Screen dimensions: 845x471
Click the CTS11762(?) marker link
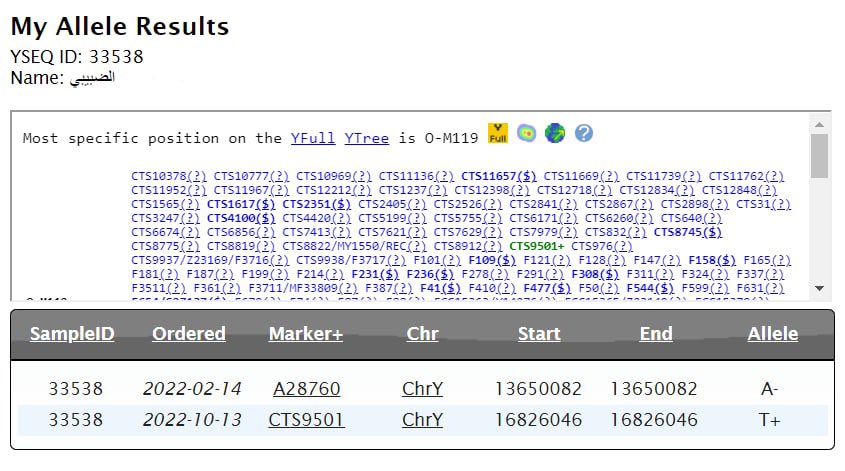pos(746,176)
